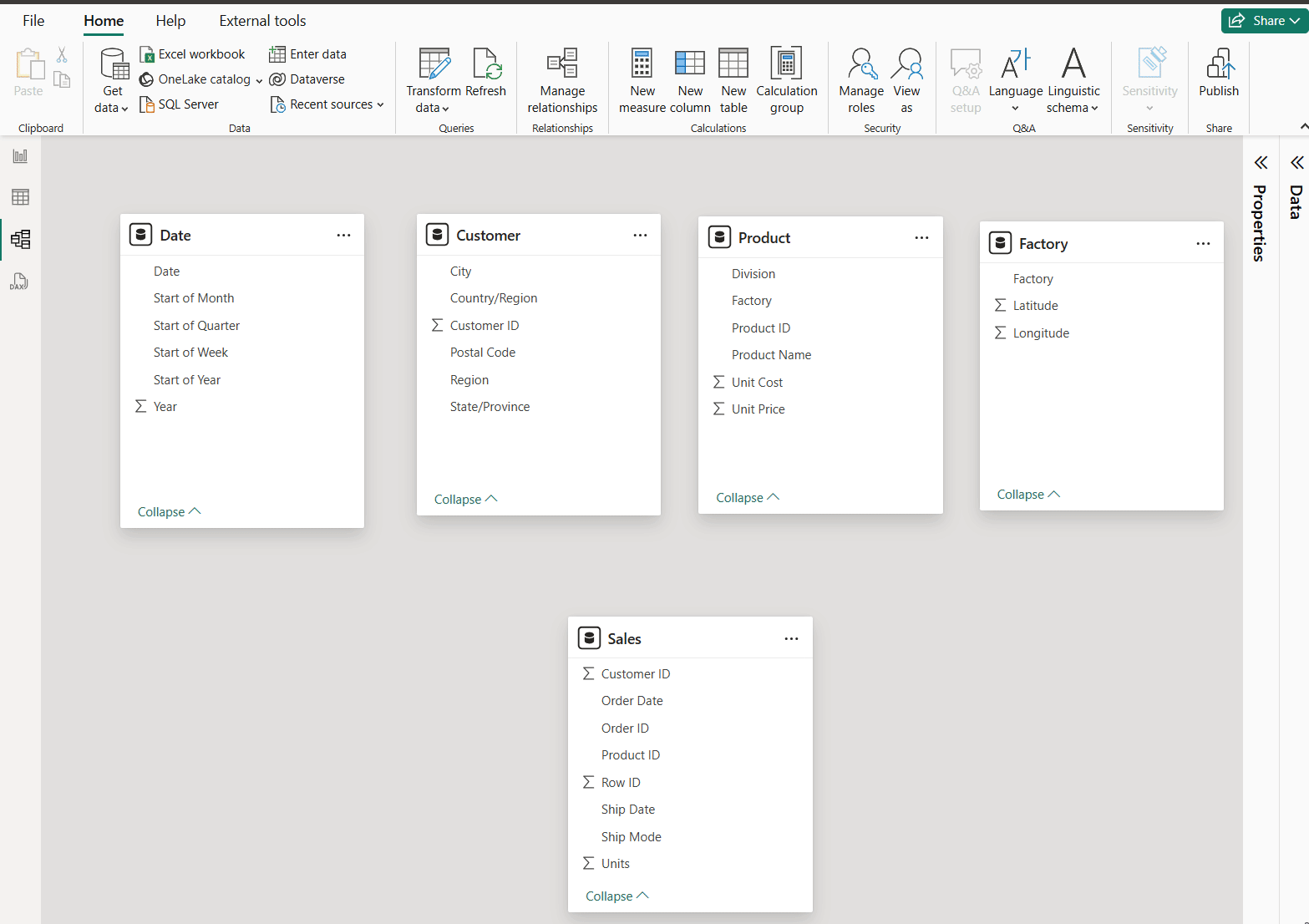Import from Excel workbook

click(192, 54)
